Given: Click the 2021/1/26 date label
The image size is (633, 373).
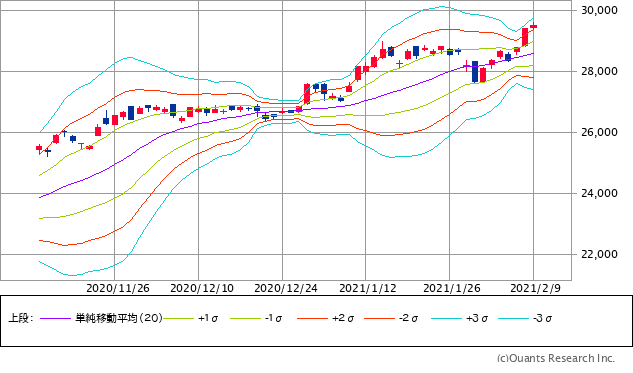Looking at the screenshot, I should [x=452, y=288].
